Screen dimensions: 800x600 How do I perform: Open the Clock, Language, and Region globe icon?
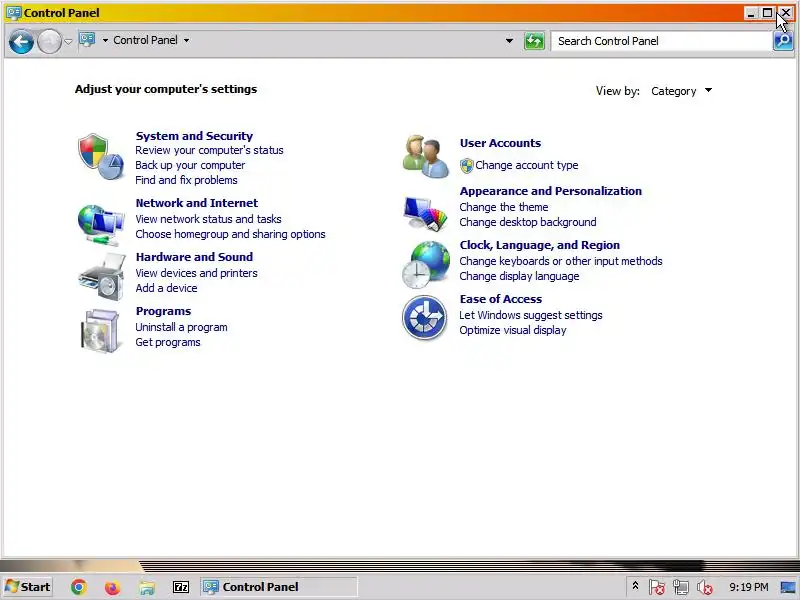tap(426, 264)
